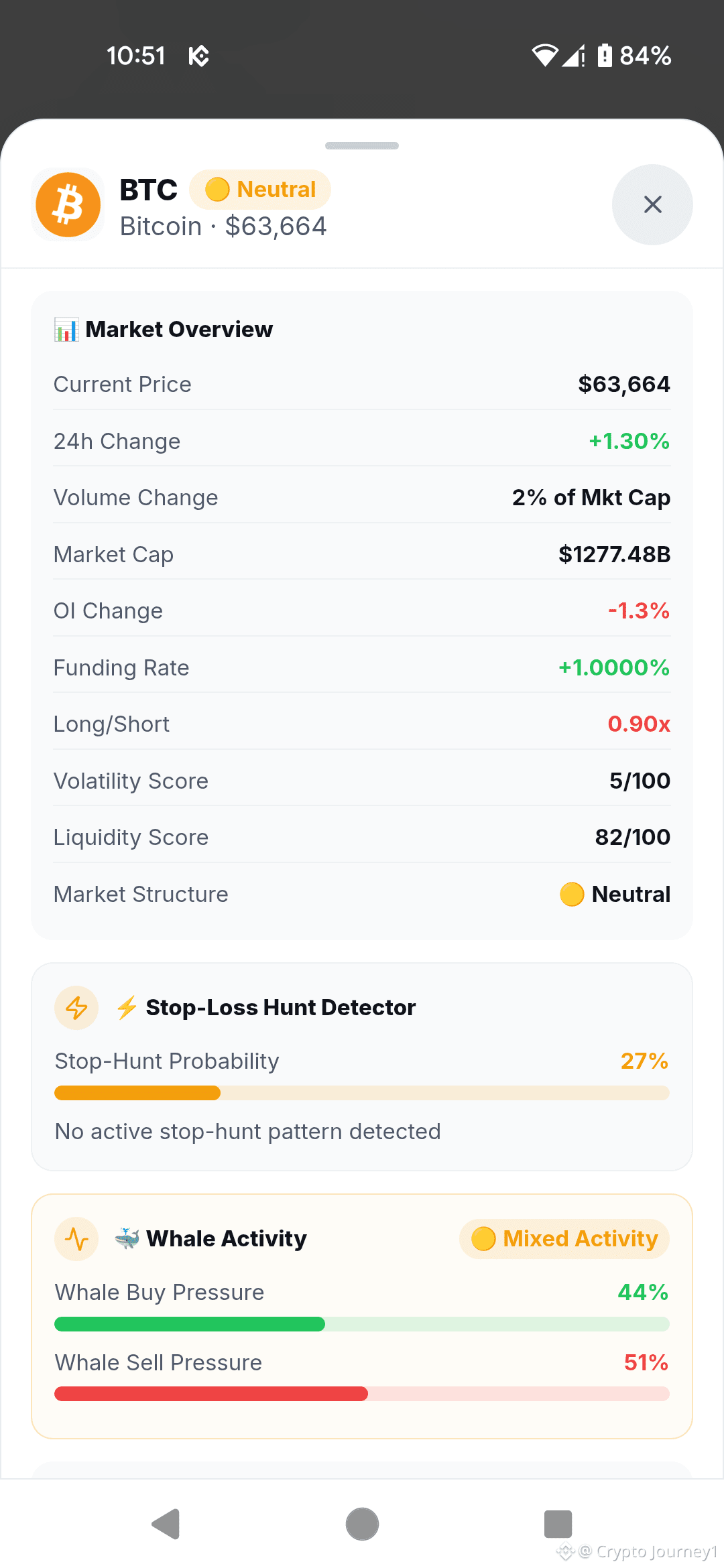
Task: Tap the Android home circle button
Action: coord(362,1524)
